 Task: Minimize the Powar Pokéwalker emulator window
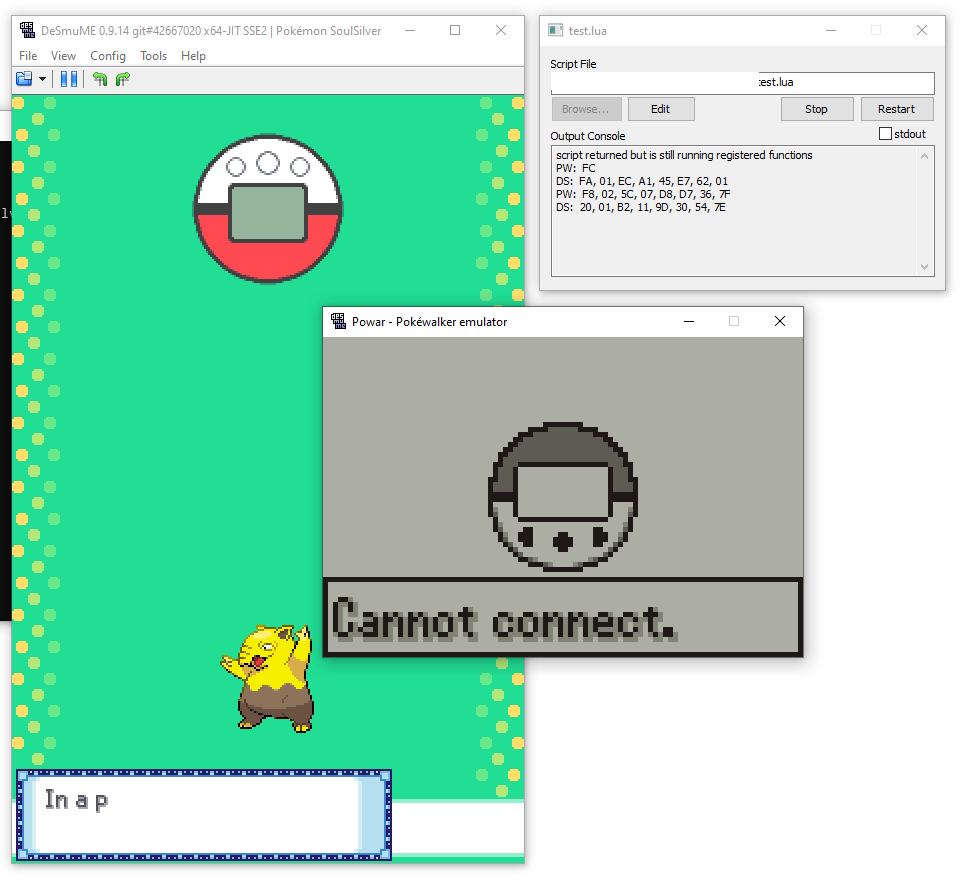[x=689, y=321]
